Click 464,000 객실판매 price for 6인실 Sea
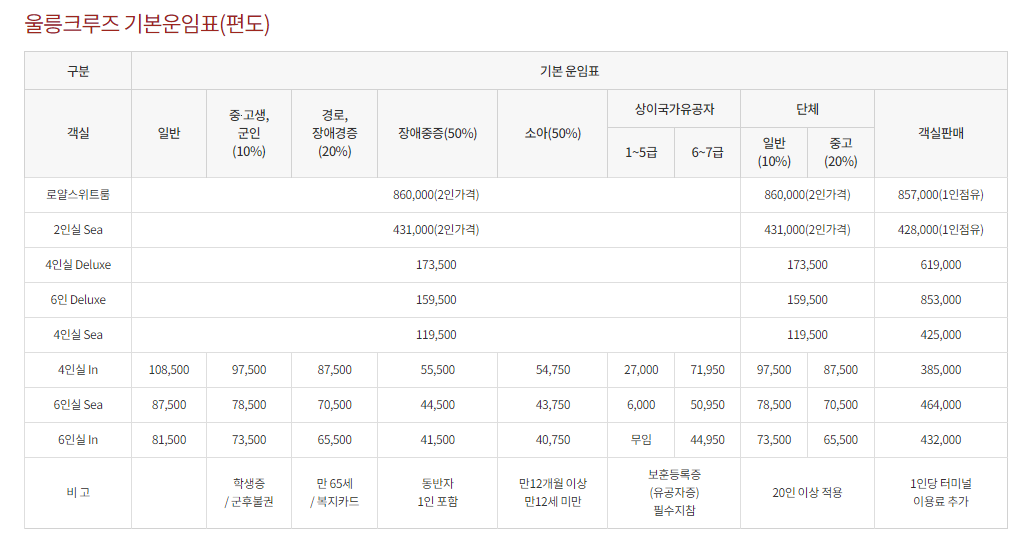This screenshot has height=542, width=1022. pyautogui.click(x=941, y=405)
